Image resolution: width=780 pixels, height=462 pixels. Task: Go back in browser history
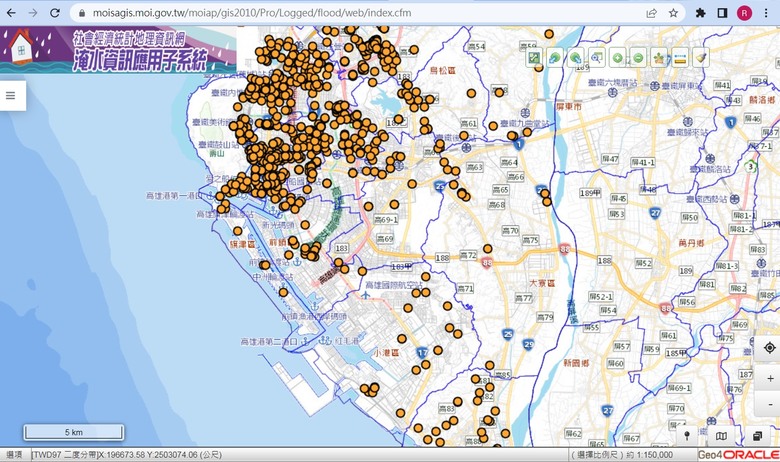click(x=11, y=13)
